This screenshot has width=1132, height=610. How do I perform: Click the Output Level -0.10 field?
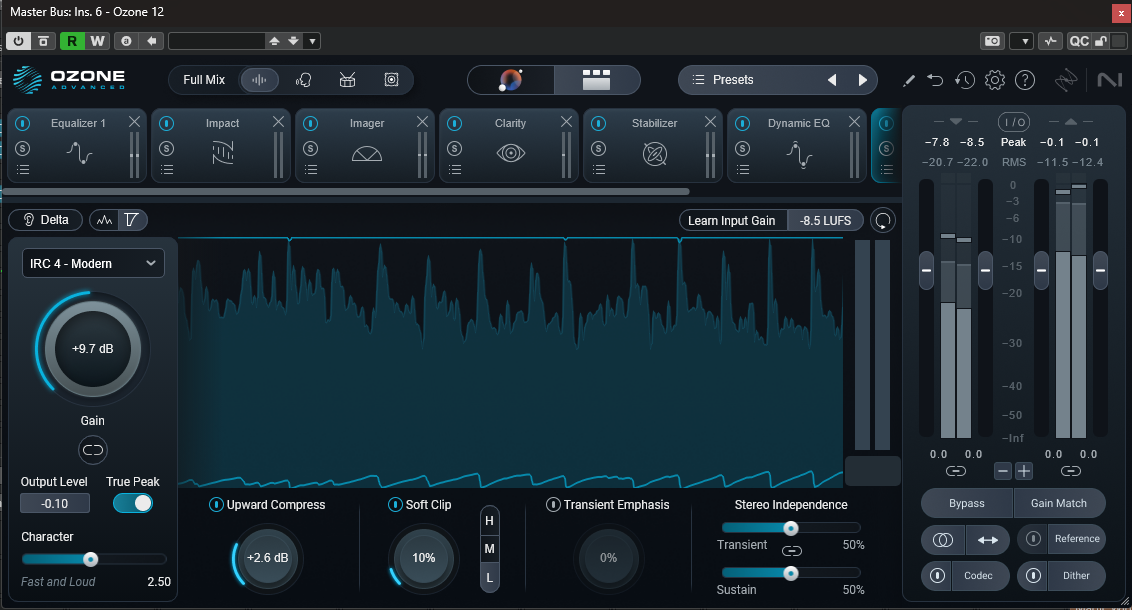pos(55,503)
